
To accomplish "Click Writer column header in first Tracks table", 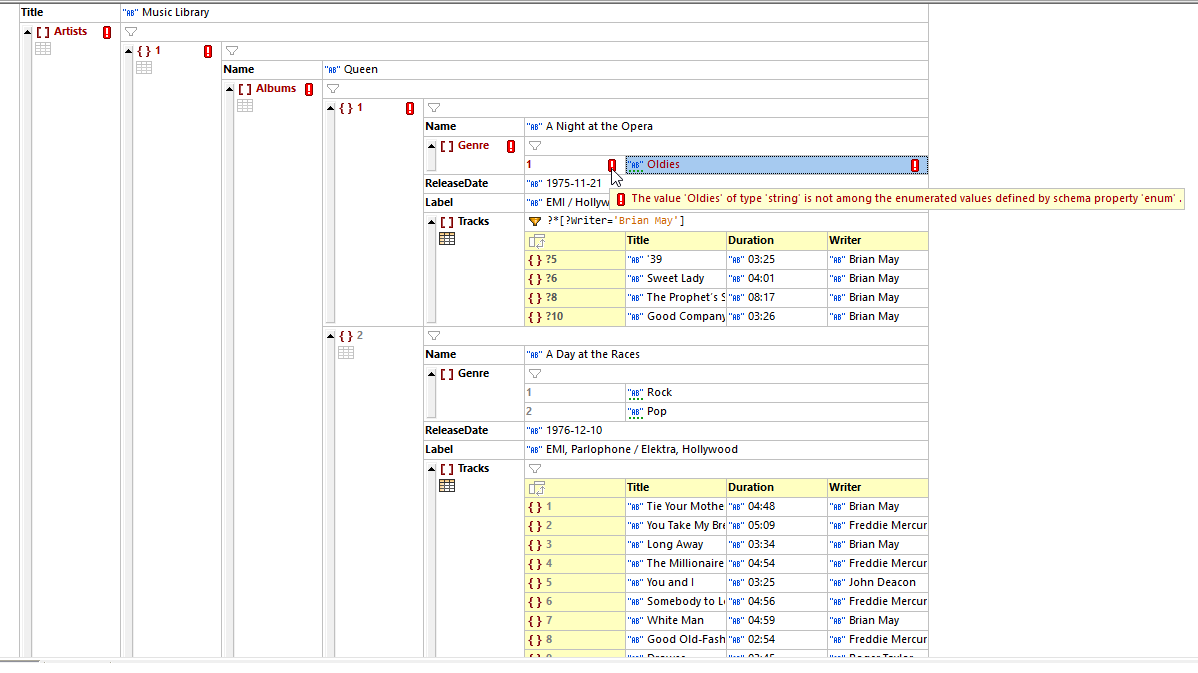I will [x=877, y=241].
